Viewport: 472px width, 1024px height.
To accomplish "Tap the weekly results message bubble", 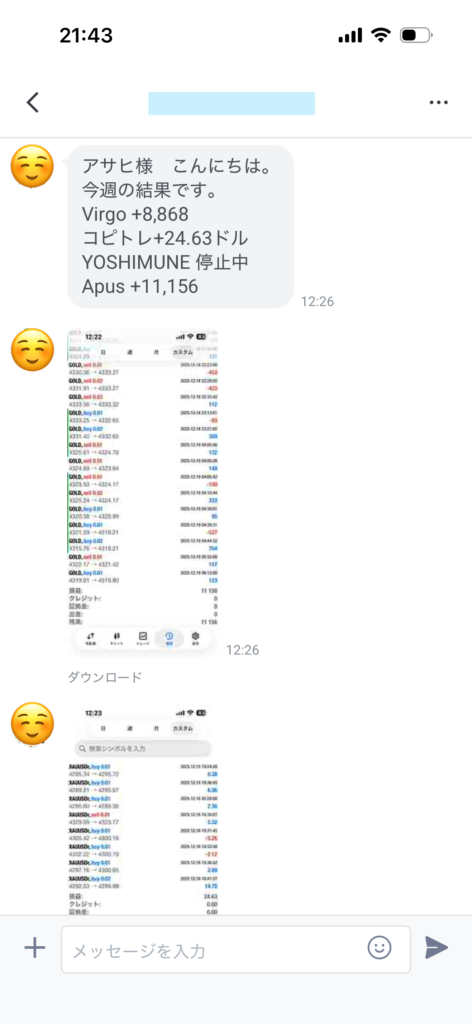I will point(181,227).
